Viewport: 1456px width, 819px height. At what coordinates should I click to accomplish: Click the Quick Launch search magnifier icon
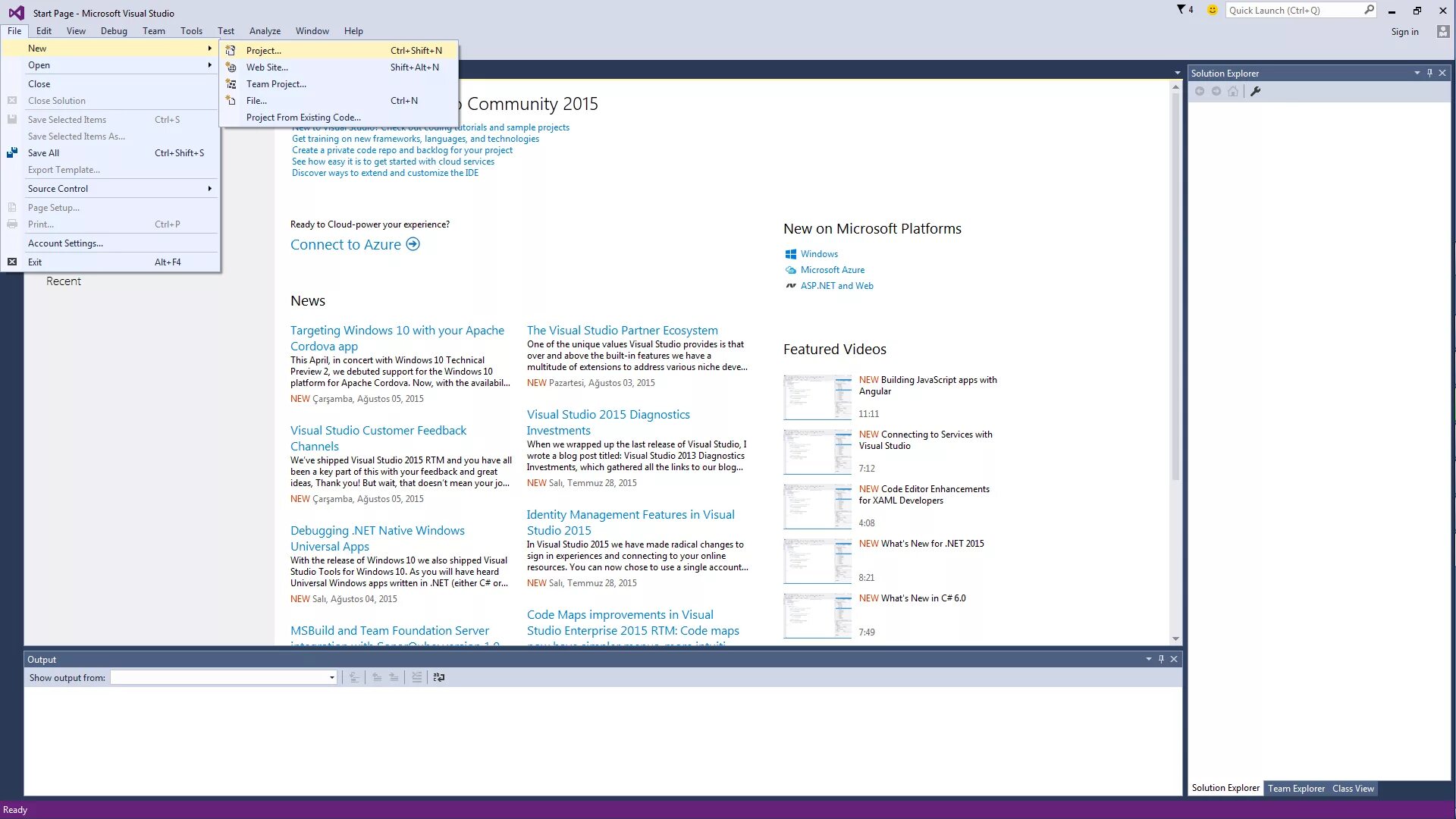1369,10
